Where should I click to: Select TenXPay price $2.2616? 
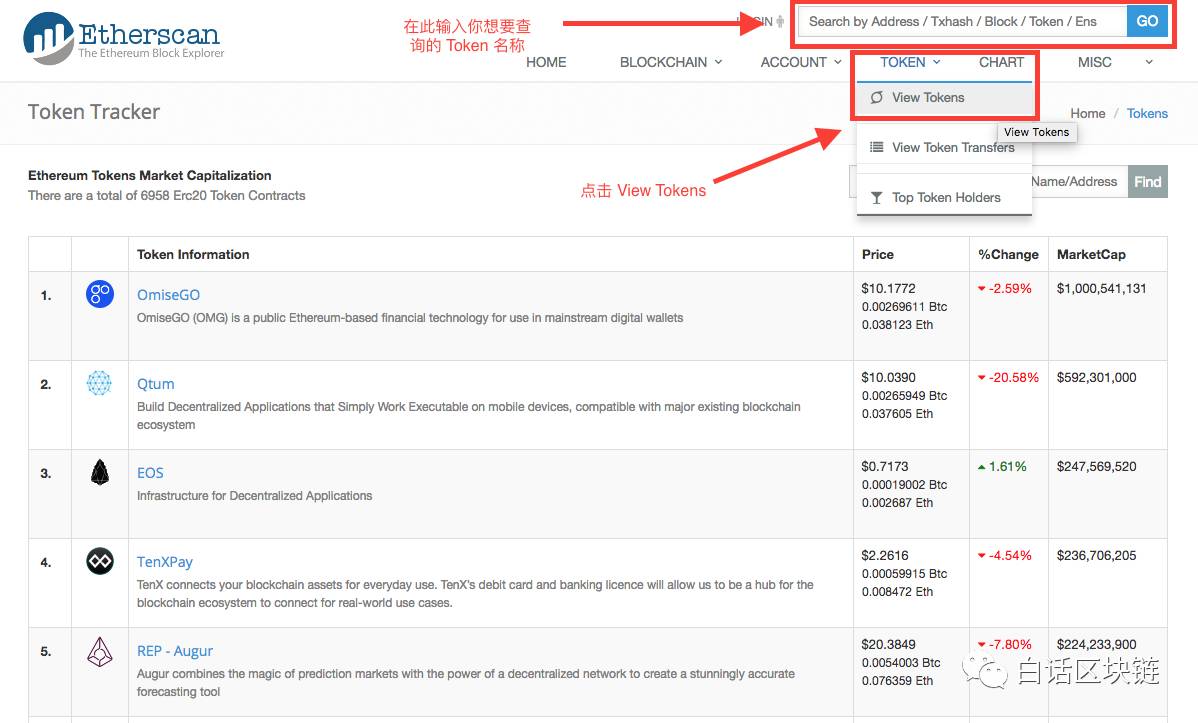pos(885,556)
